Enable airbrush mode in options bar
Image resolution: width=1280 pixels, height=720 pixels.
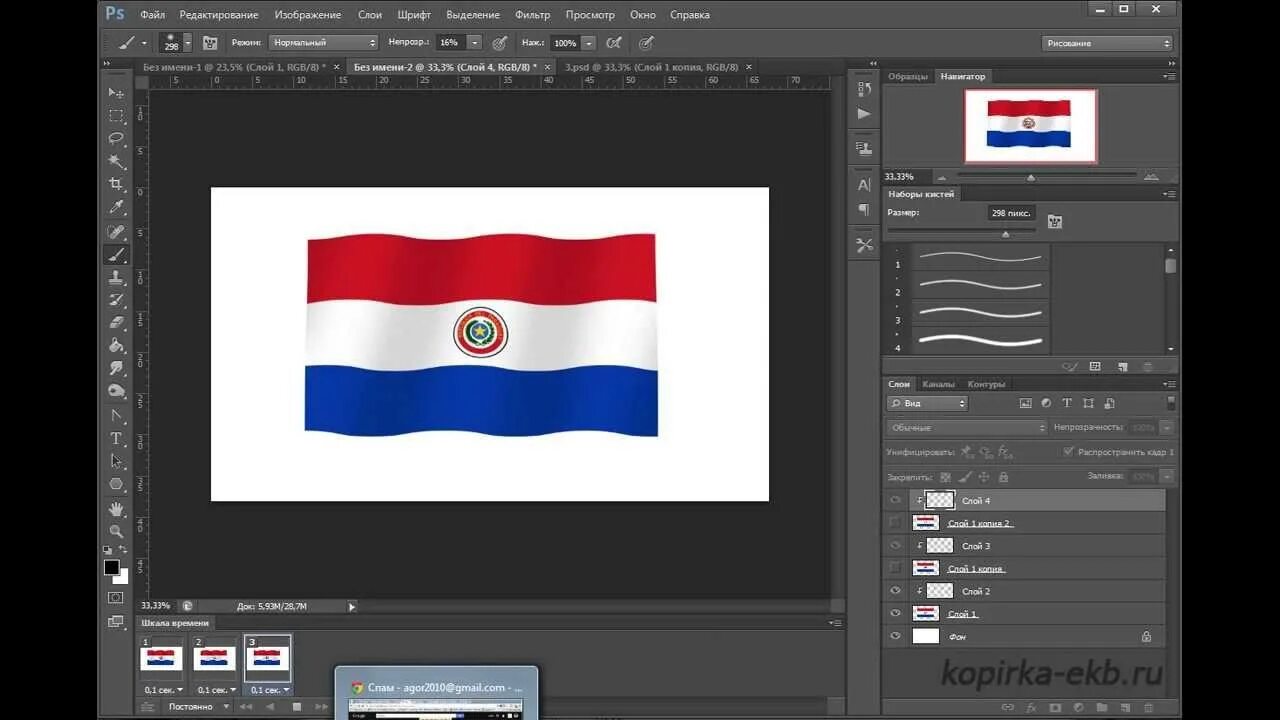[x=614, y=43]
